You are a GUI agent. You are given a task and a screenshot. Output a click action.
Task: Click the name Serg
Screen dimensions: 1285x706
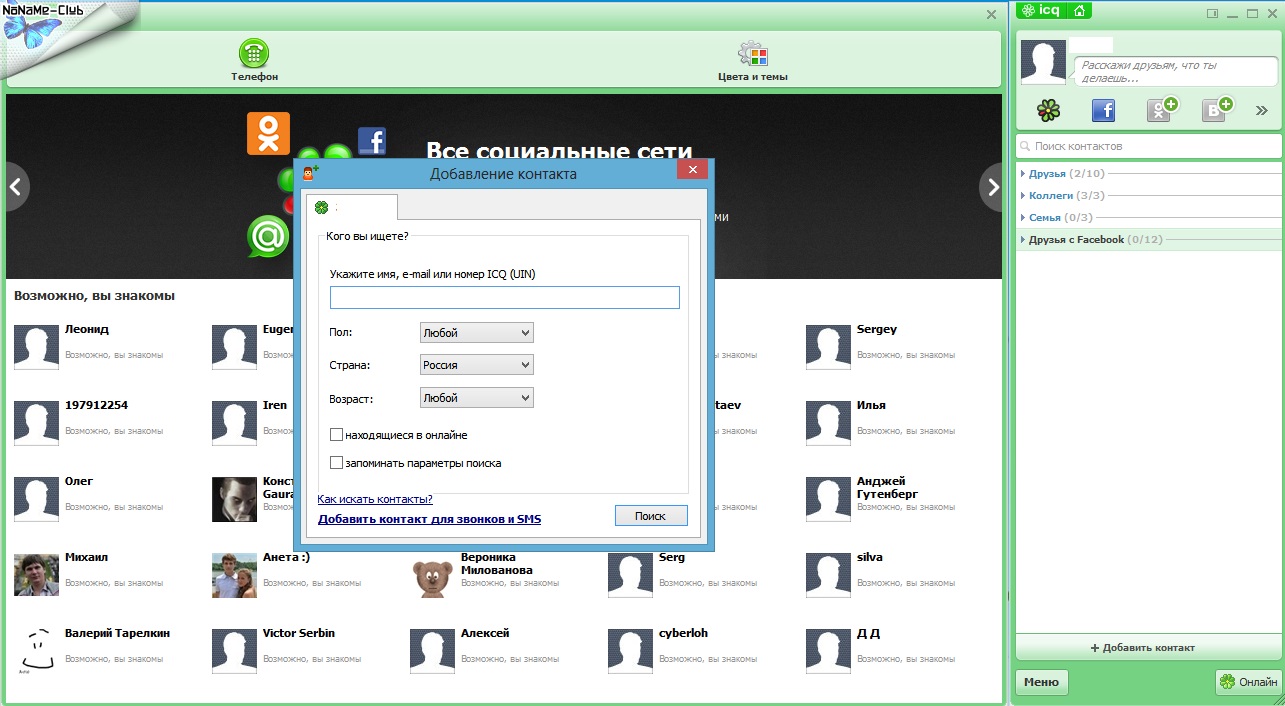672,557
